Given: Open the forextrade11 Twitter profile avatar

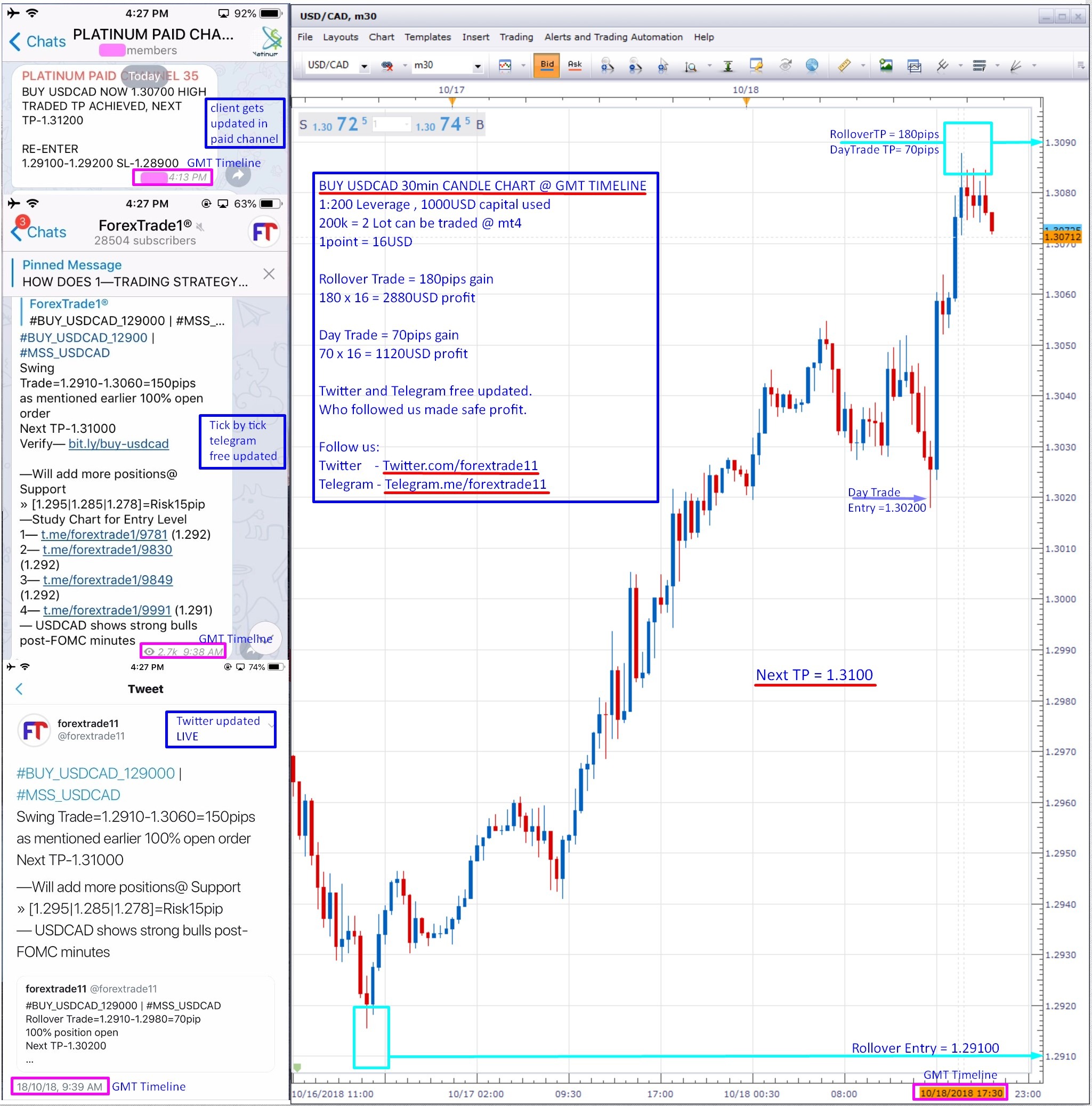Looking at the screenshot, I should pyautogui.click(x=34, y=730).
